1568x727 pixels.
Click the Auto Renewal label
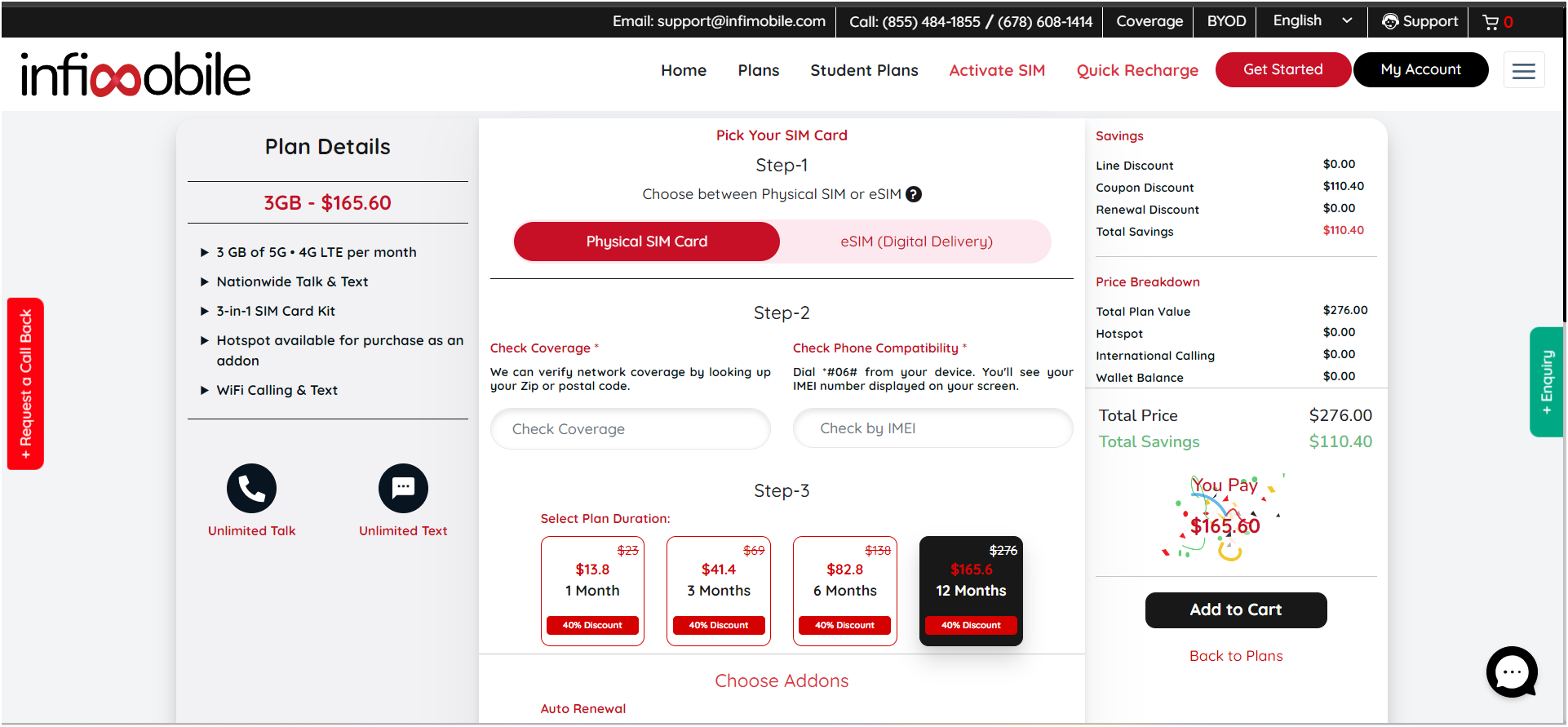583,709
